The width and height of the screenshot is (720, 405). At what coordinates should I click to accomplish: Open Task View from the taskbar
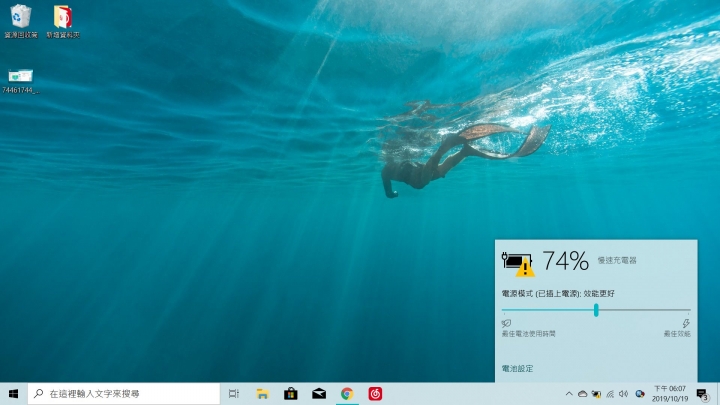[234, 394]
